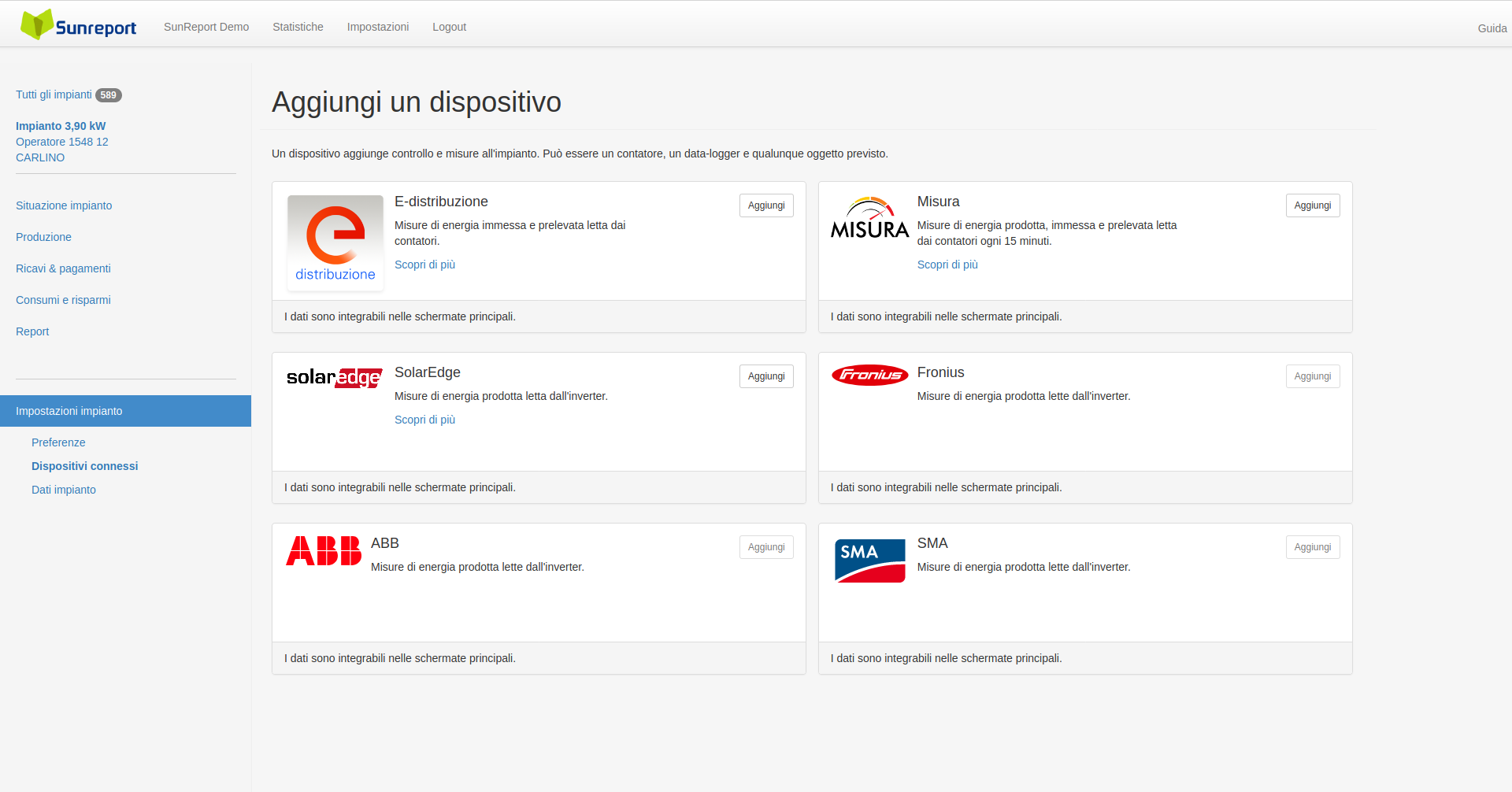Screen dimensions: 1512x792
Task: Add the Misura device with Aggiungi
Action: 1313,205
